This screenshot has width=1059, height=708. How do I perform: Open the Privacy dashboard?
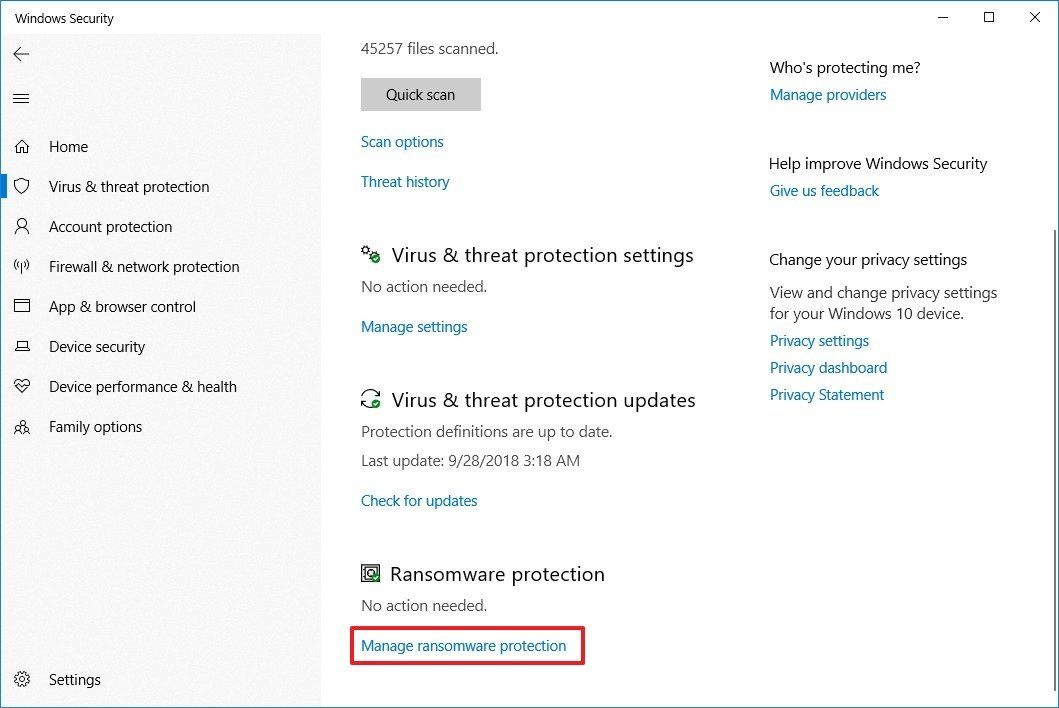pyautogui.click(x=828, y=367)
